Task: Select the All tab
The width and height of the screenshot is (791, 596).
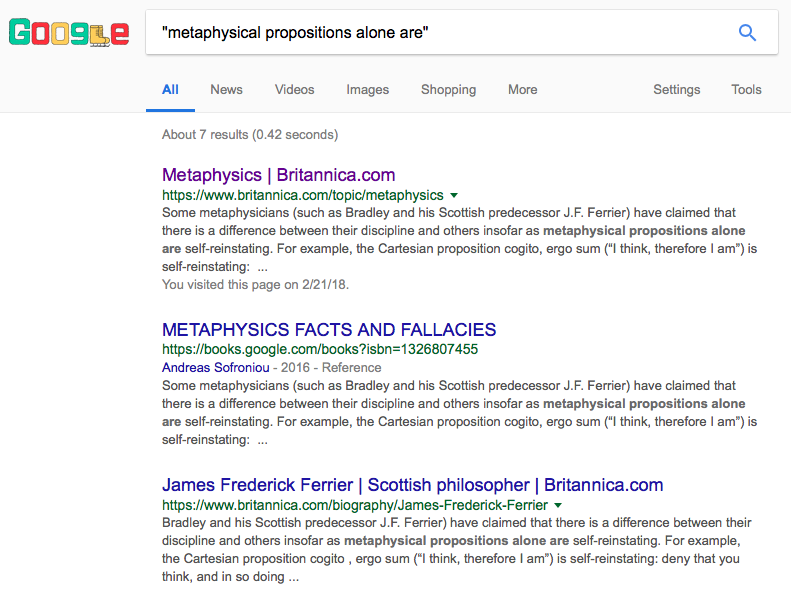Action: point(170,90)
